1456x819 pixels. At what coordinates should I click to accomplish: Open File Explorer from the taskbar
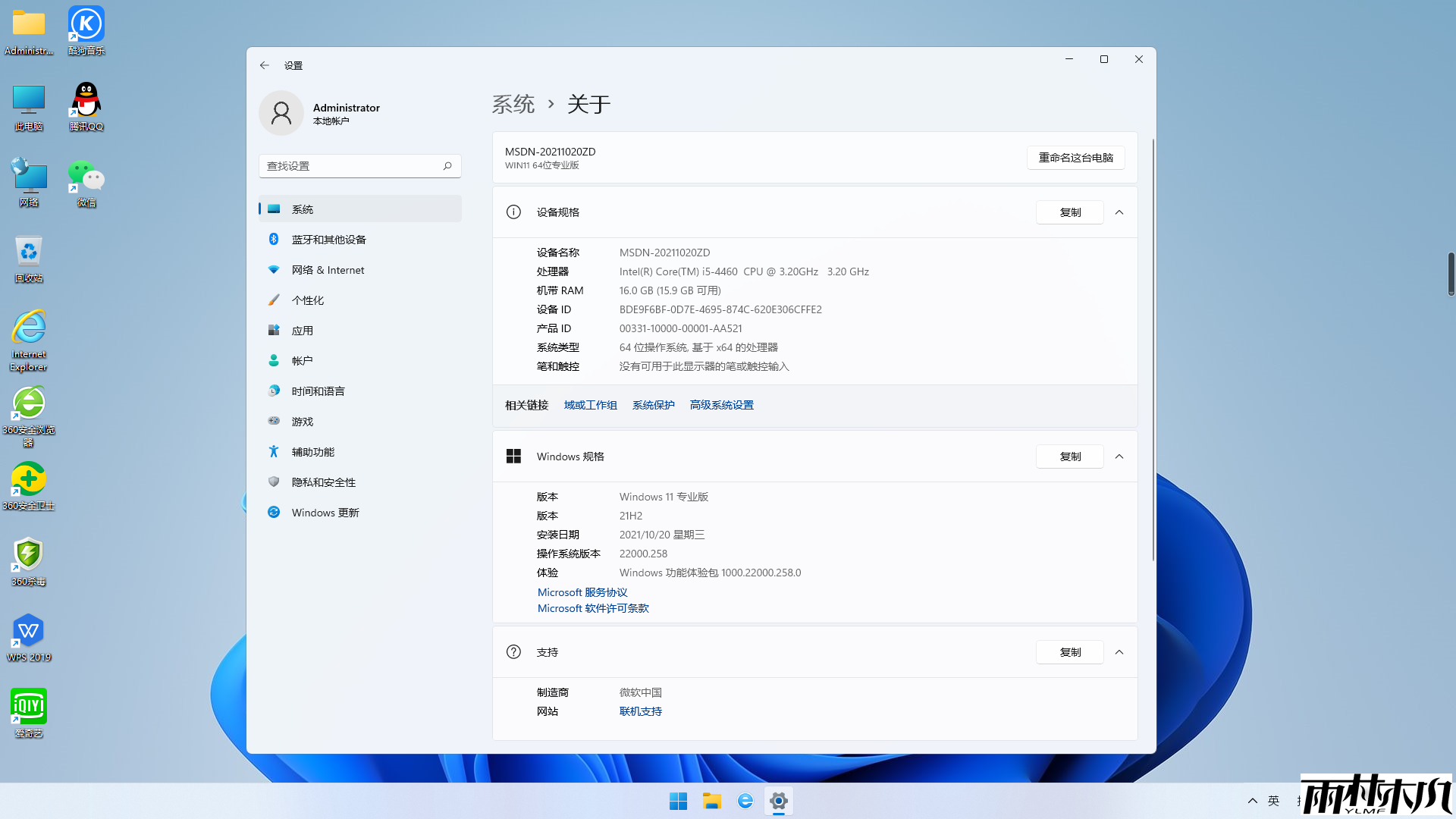coord(711,800)
